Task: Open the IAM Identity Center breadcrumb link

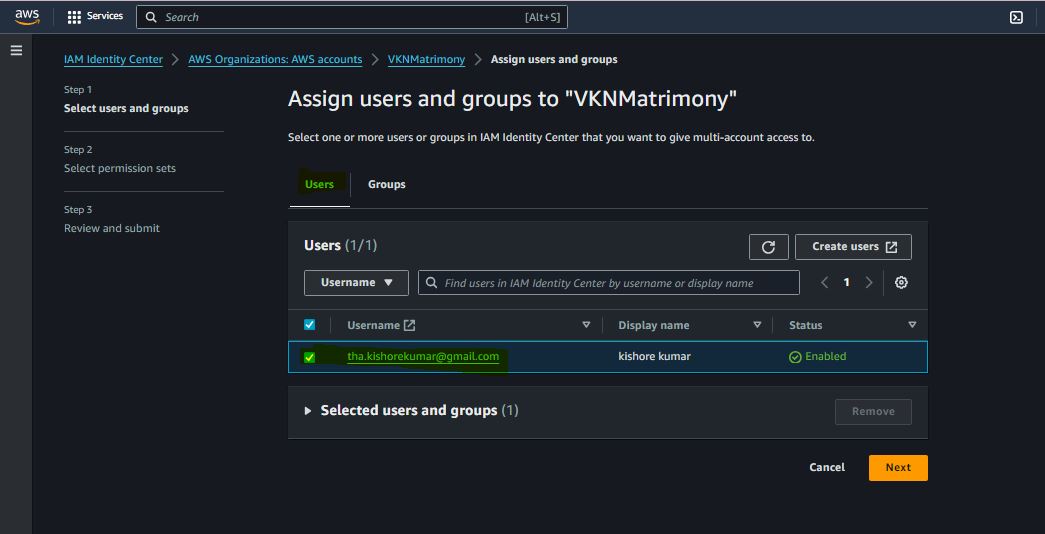Action: point(113,60)
